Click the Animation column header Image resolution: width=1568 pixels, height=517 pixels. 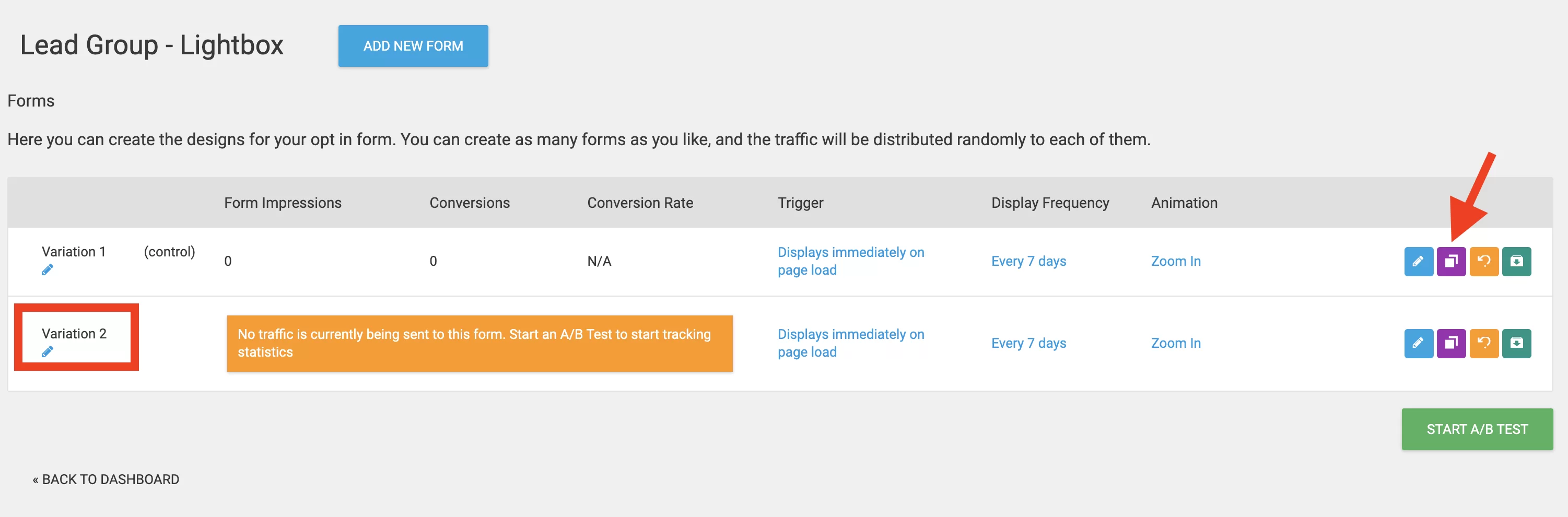pyautogui.click(x=1184, y=203)
